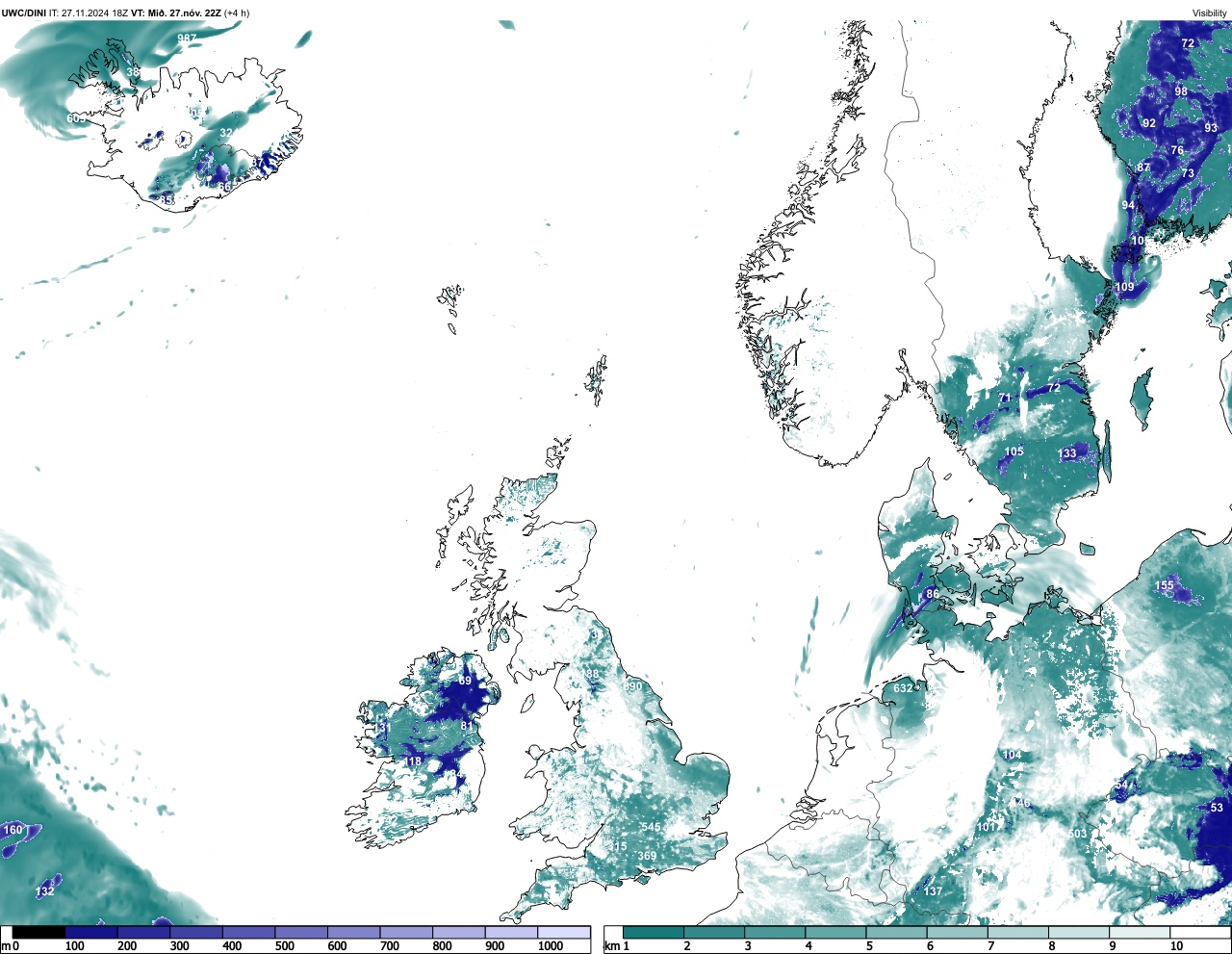Click the 155 value over northern Poland
Image resolution: width=1232 pixels, height=954 pixels.
(x=1165, y=585)
